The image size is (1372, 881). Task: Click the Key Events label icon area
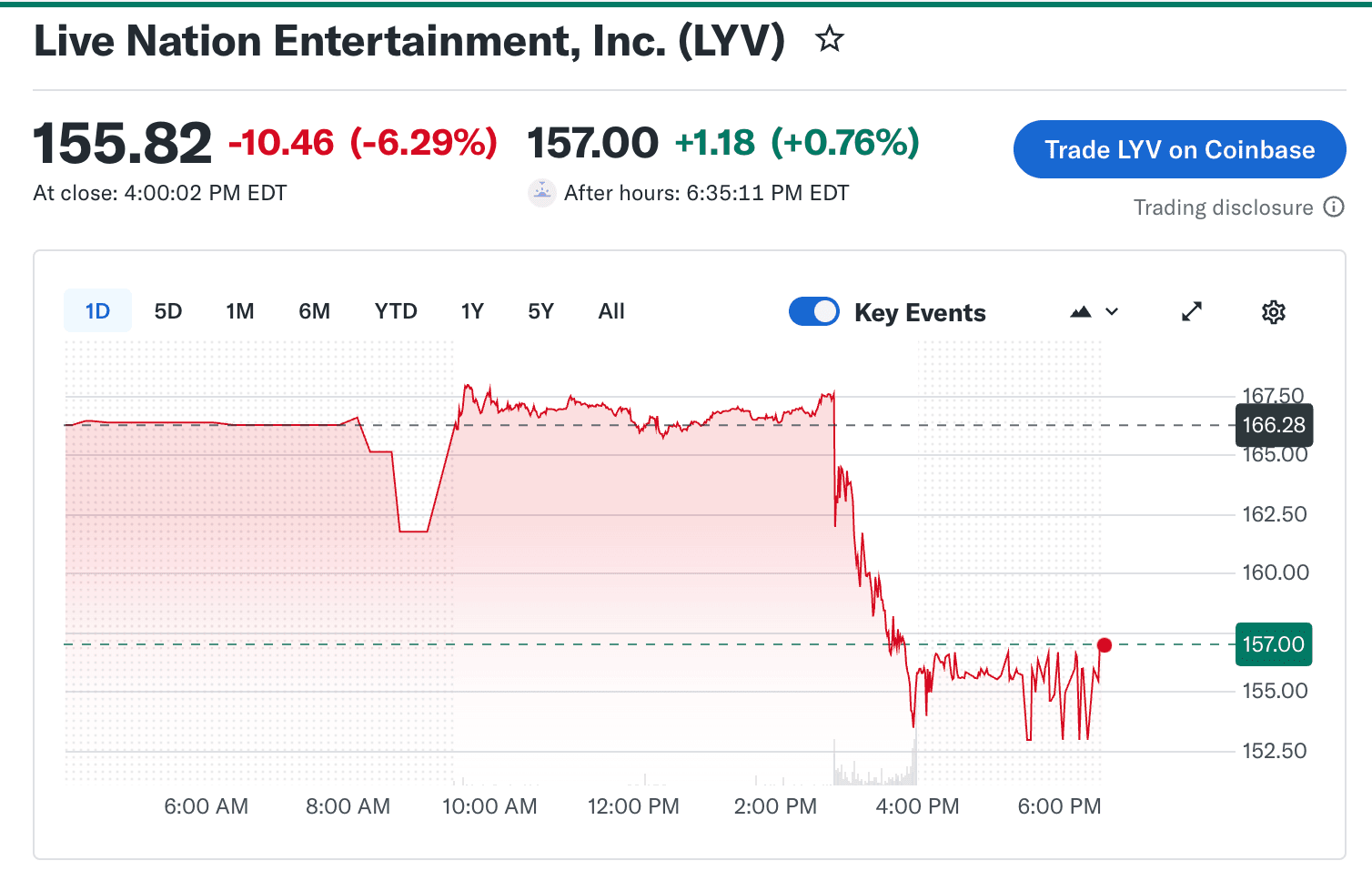(x=920, y=312)
